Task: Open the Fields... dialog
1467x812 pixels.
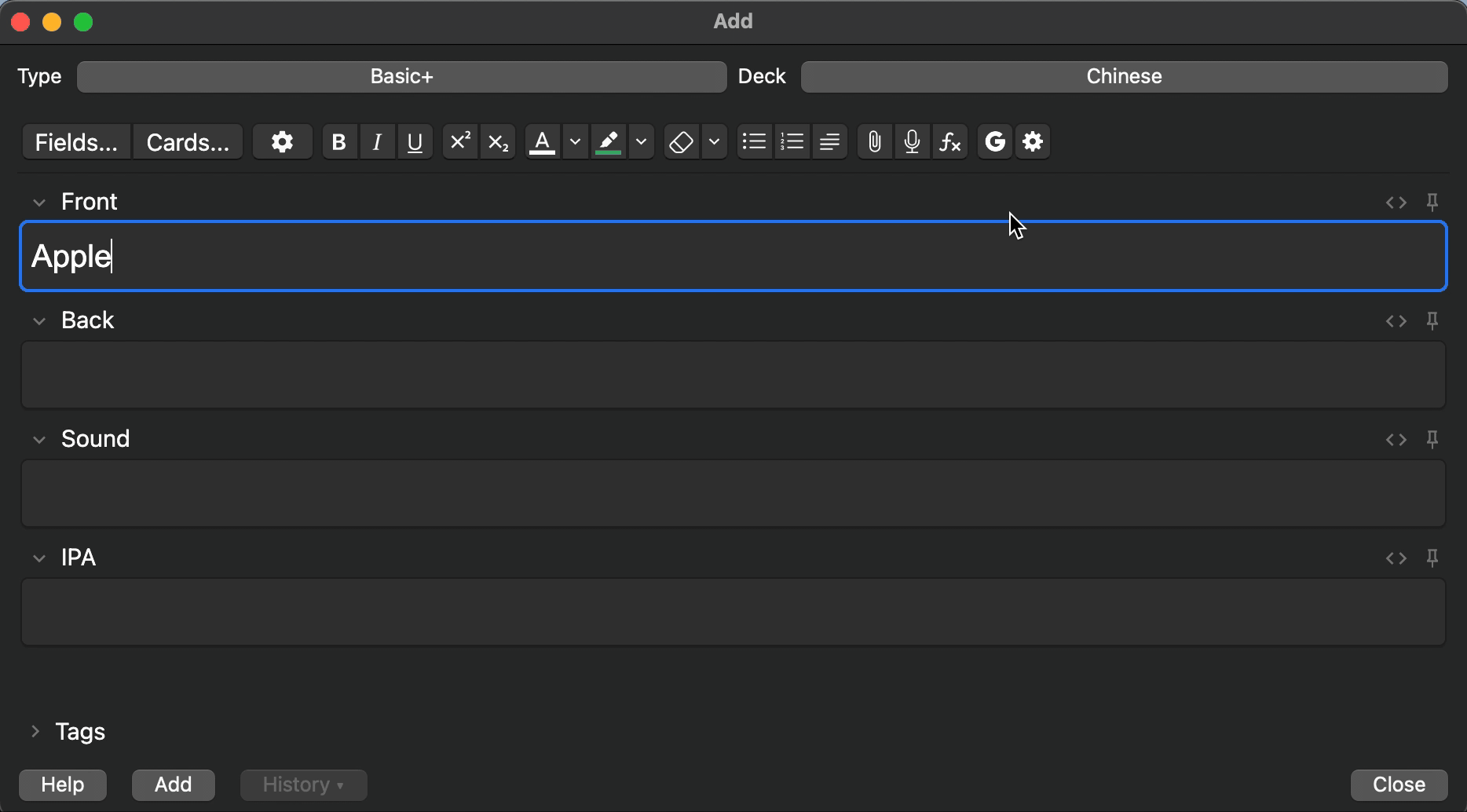Action: [76, 142]
